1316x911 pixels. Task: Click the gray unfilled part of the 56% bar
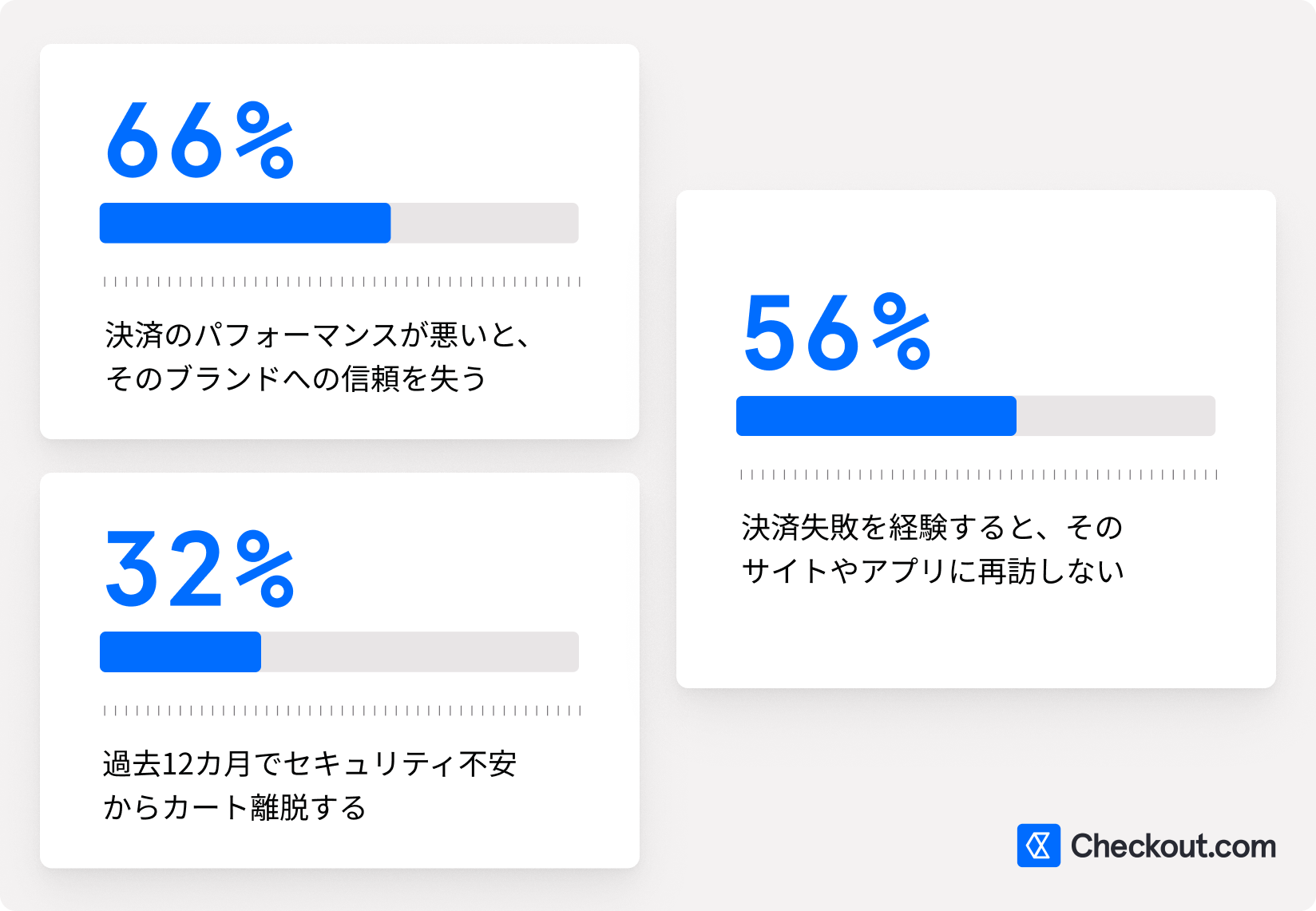click(1115, 416)
